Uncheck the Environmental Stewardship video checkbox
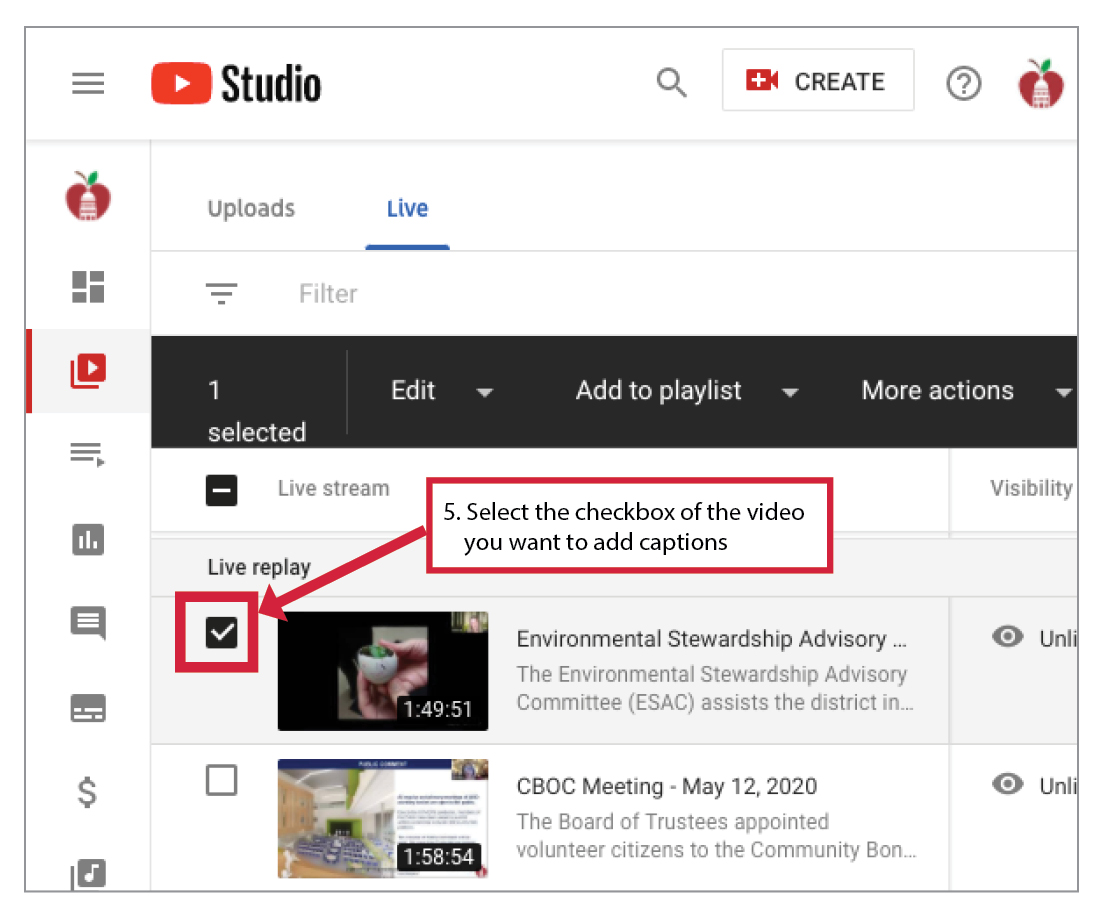This screenshot has width=1108, height=913. click(221, 632)
